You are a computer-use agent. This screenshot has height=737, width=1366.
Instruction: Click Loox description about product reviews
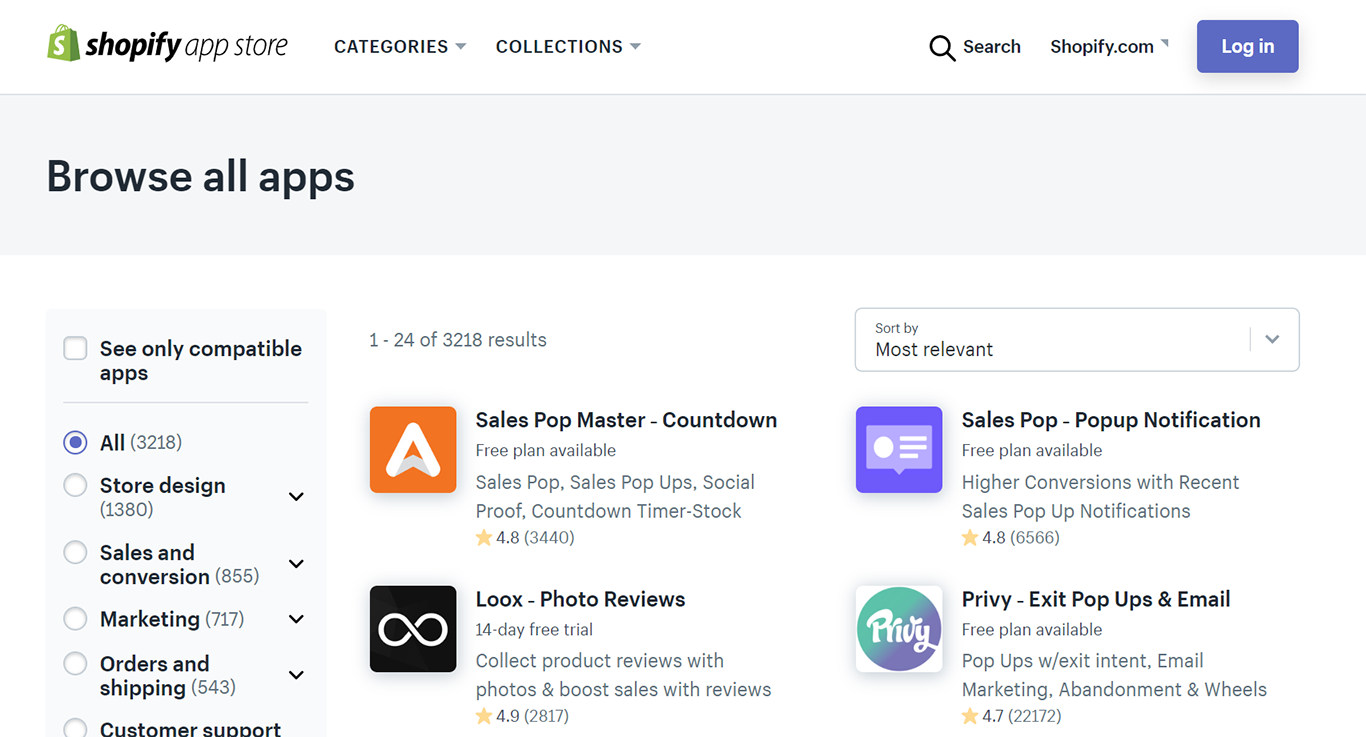(x=624, y=675)
